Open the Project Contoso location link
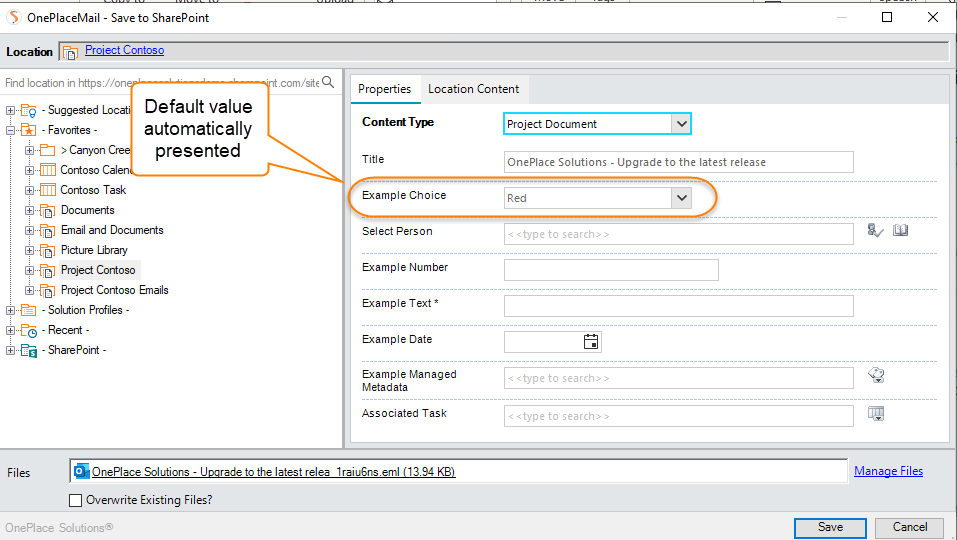957x540 pixels. click(125, 50)
